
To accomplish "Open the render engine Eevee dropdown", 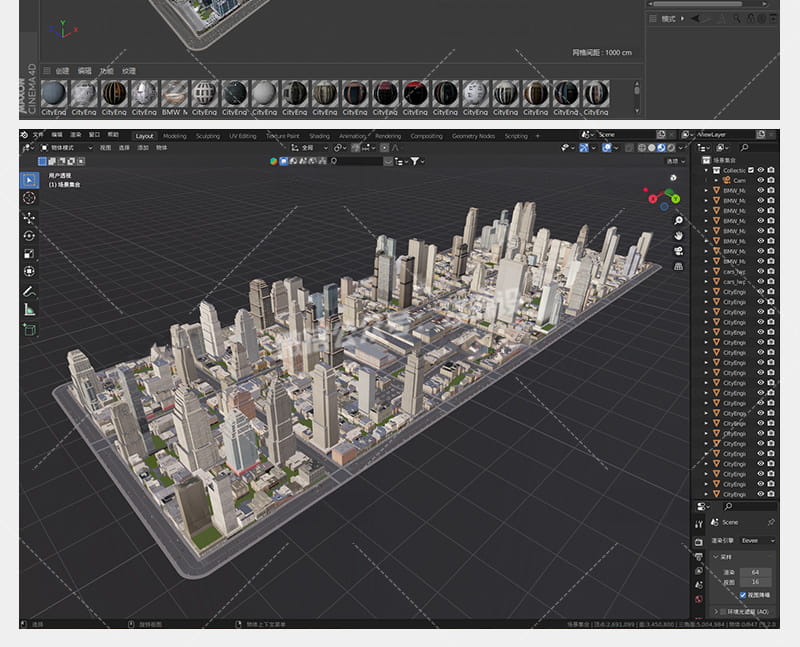I will pyautogui.click(x=757, y=540).
